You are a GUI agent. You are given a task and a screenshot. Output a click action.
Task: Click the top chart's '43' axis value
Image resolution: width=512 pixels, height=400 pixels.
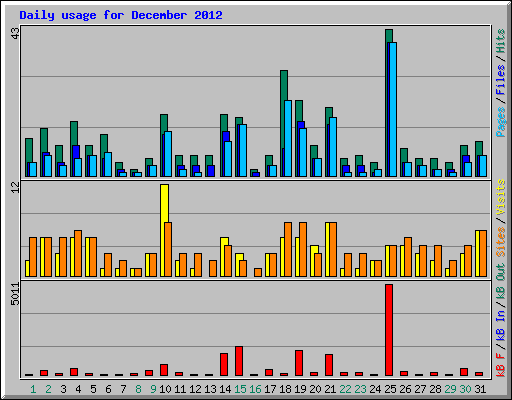(x=15, y=33)
